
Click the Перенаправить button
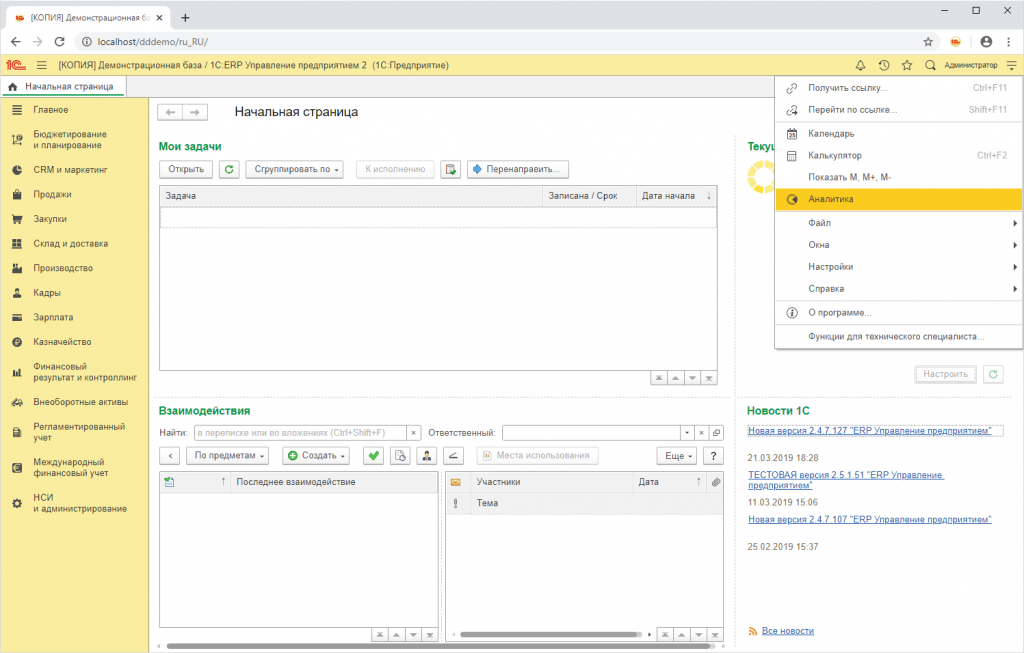tap(518, 169)
